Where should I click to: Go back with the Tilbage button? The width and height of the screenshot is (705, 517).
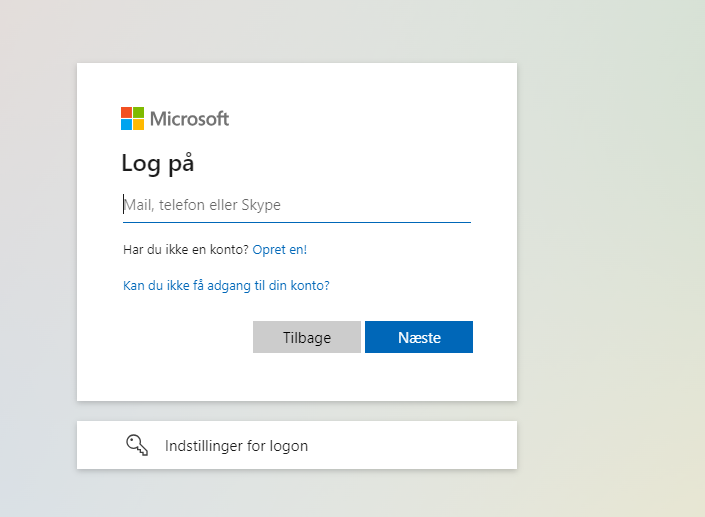(307, 337)
